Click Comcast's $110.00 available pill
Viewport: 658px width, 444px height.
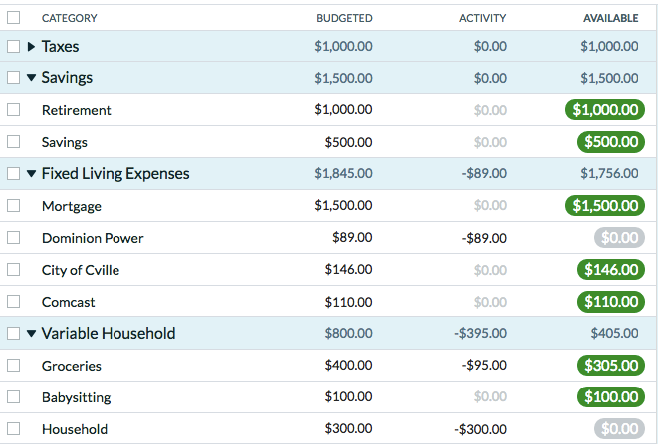click(x=610, y=302)
